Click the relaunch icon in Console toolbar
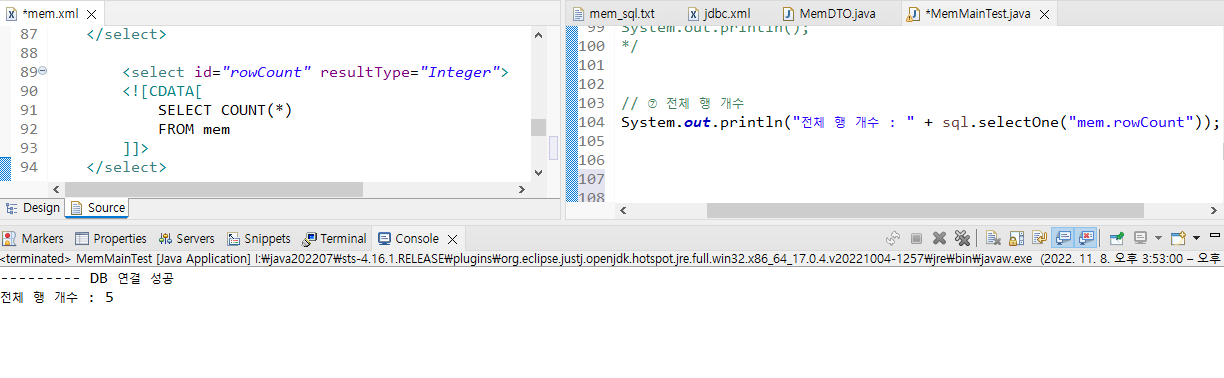 pyautogui.click(x=893, y=238)
